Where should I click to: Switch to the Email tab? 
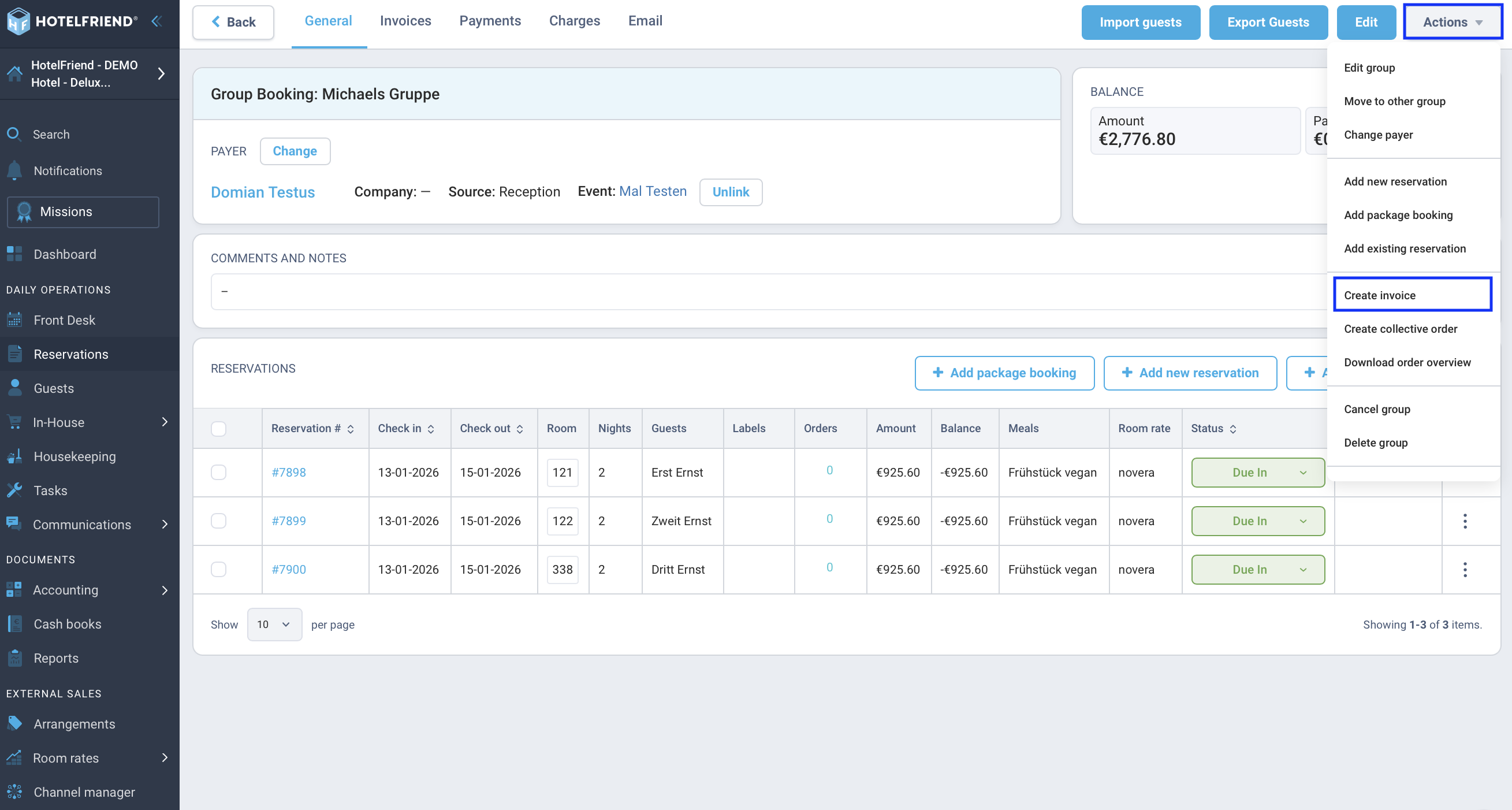point(645,21)
